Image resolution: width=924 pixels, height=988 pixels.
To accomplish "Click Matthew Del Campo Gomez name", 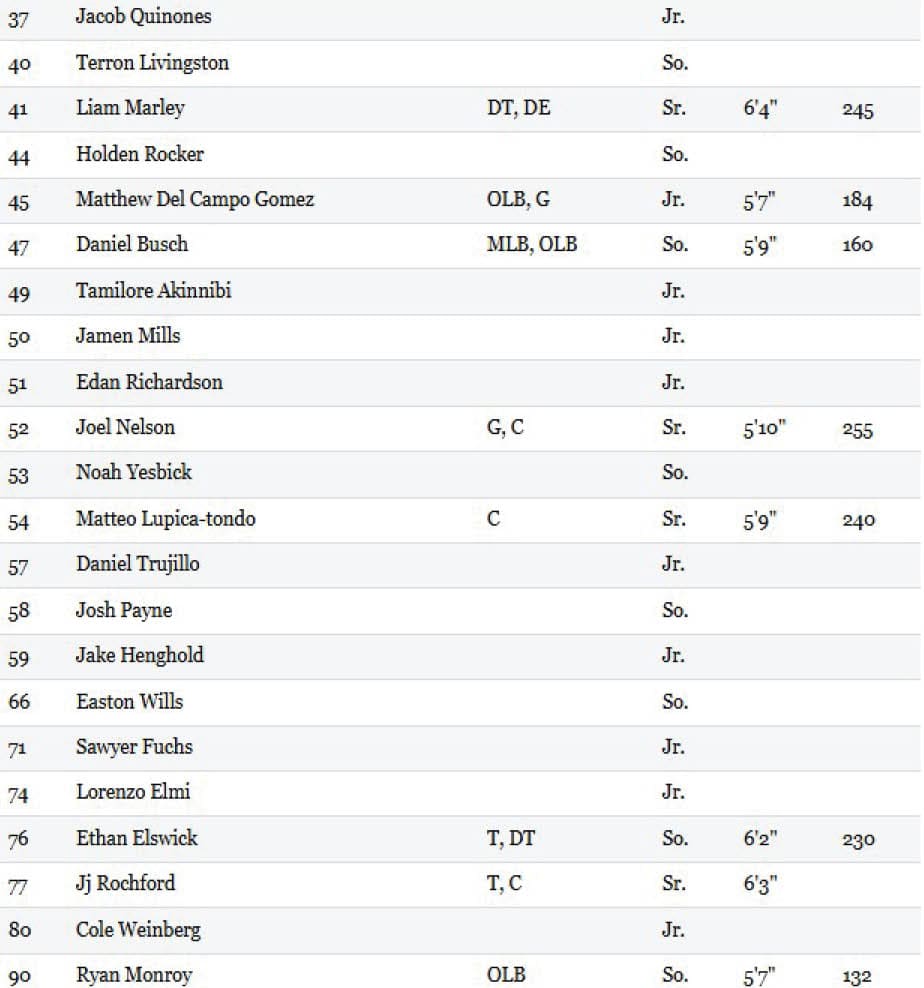I will [x=195, y=199].
